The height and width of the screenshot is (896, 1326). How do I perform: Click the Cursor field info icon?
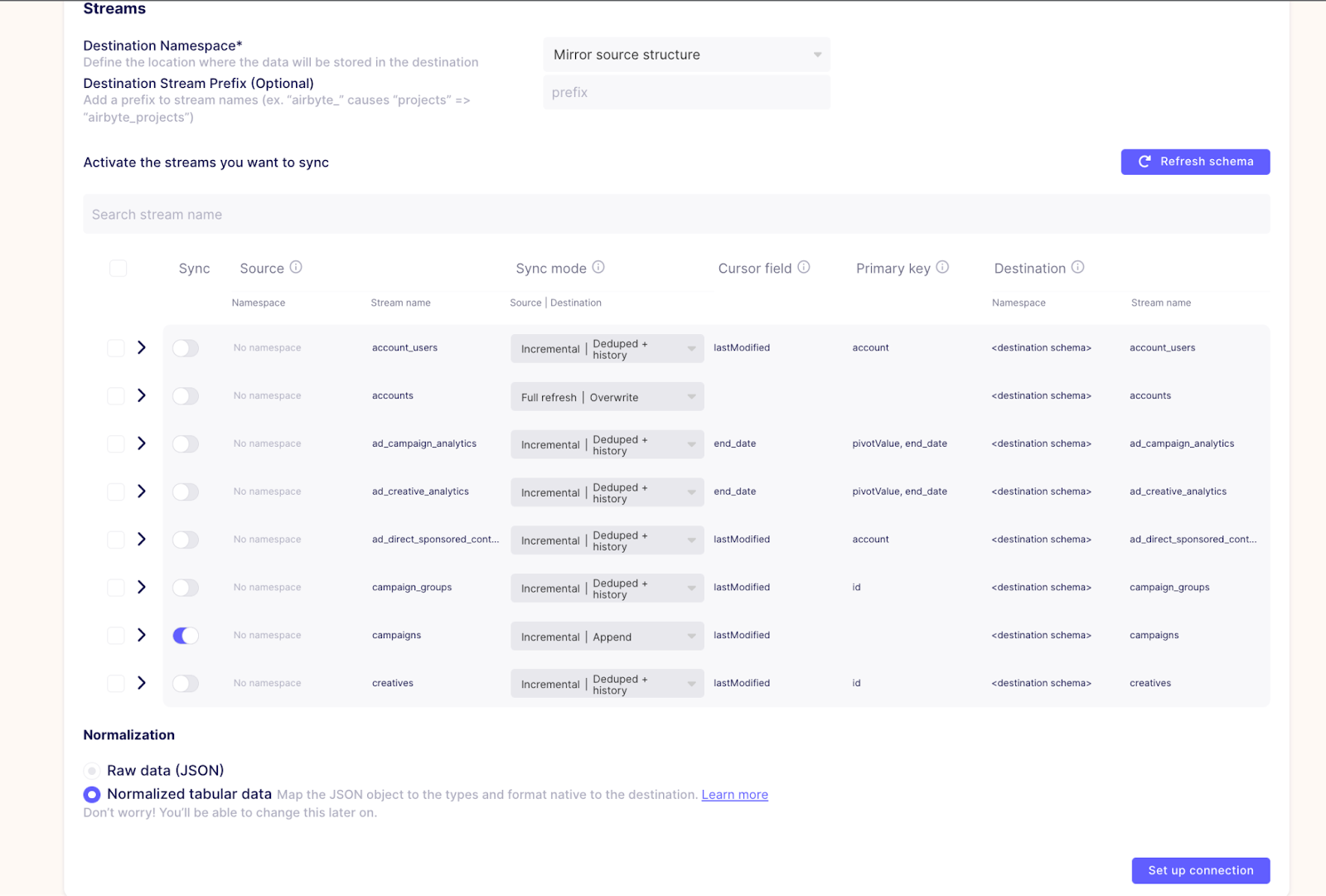[x=802, y=267]
